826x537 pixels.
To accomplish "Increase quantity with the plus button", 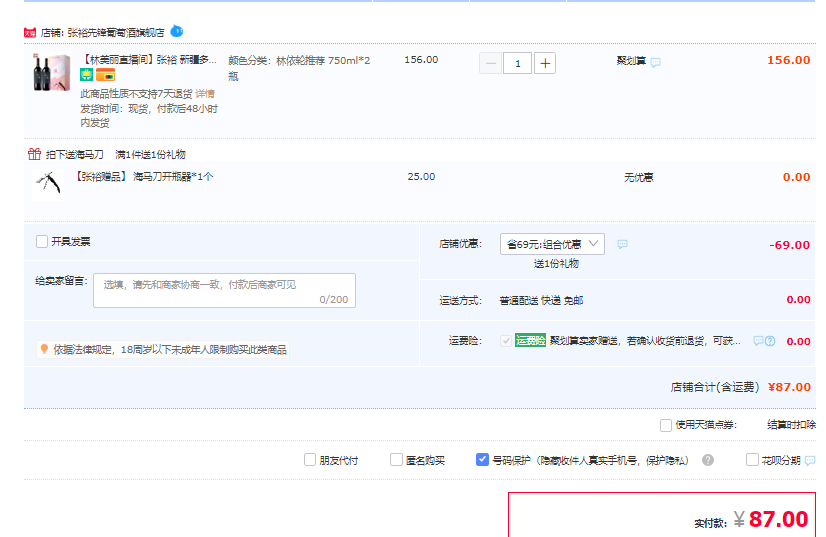I will (545, 63).
